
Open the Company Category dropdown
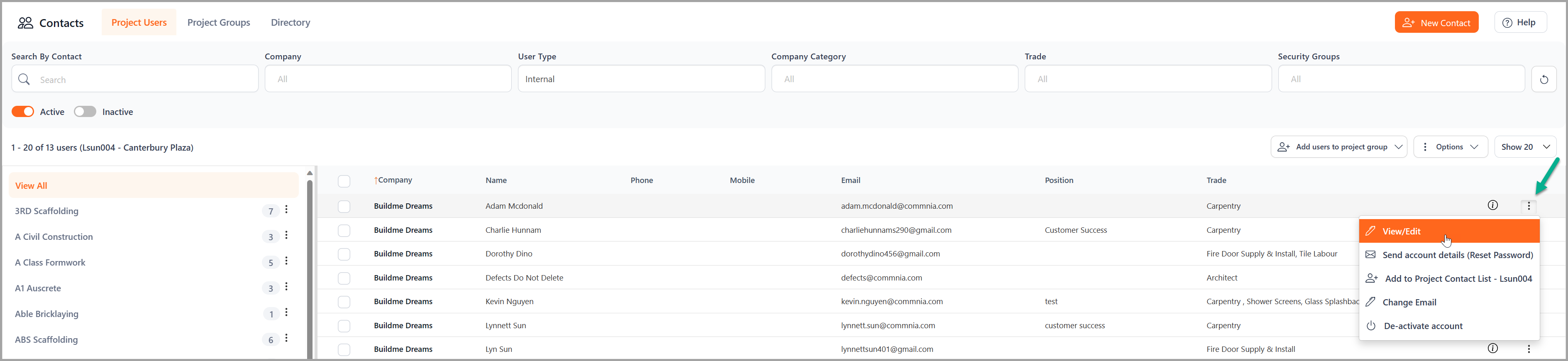pos(894,78)
